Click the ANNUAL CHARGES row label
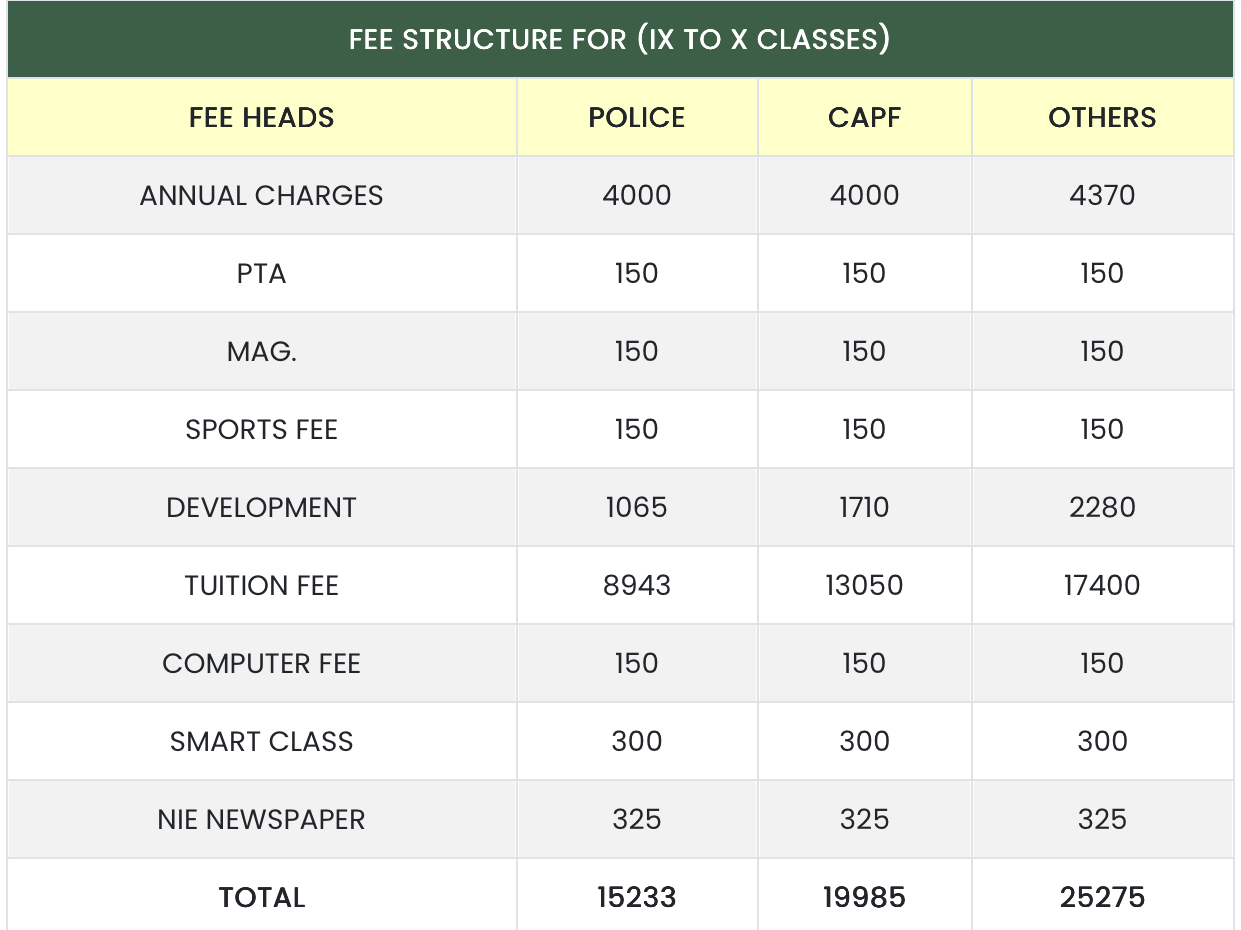Screen dimensions: 1241x930 [x=262, y=195]
